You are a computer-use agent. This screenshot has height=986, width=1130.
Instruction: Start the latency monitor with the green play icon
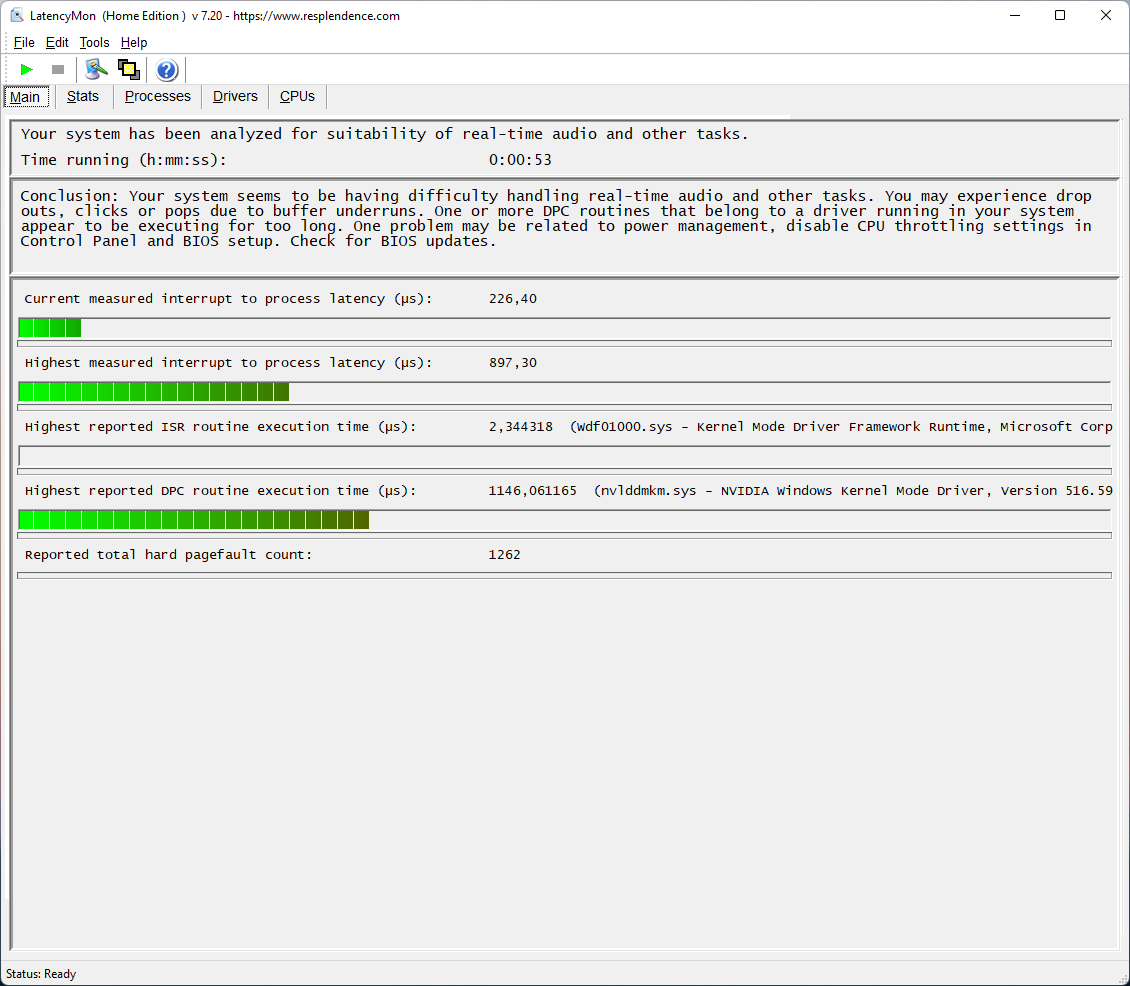point(27,70)
